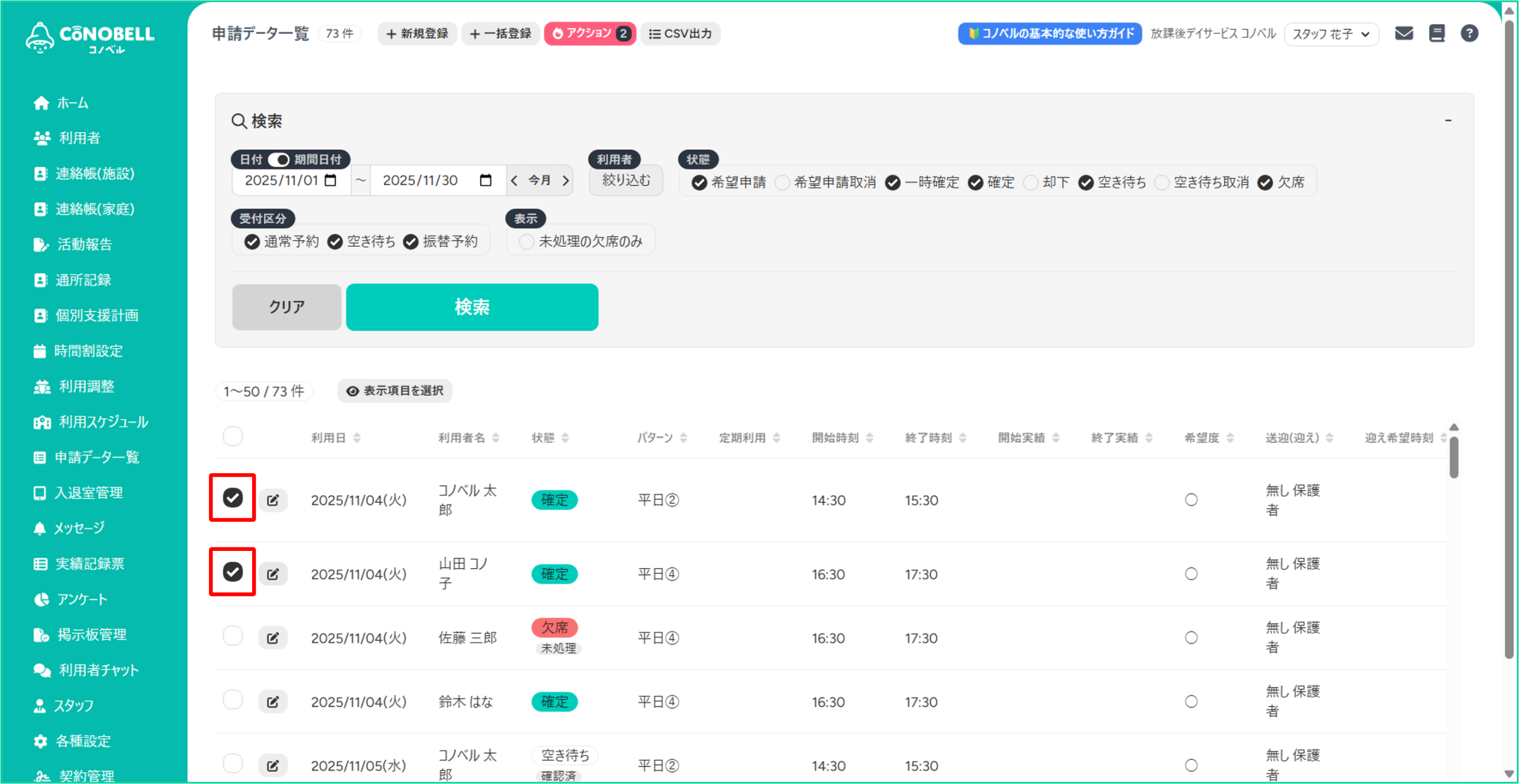Viewport: 1519px width, 784px height.
Task: Check the 却下 status filter
Action: pyautogui.click(x=1031, y=183)
